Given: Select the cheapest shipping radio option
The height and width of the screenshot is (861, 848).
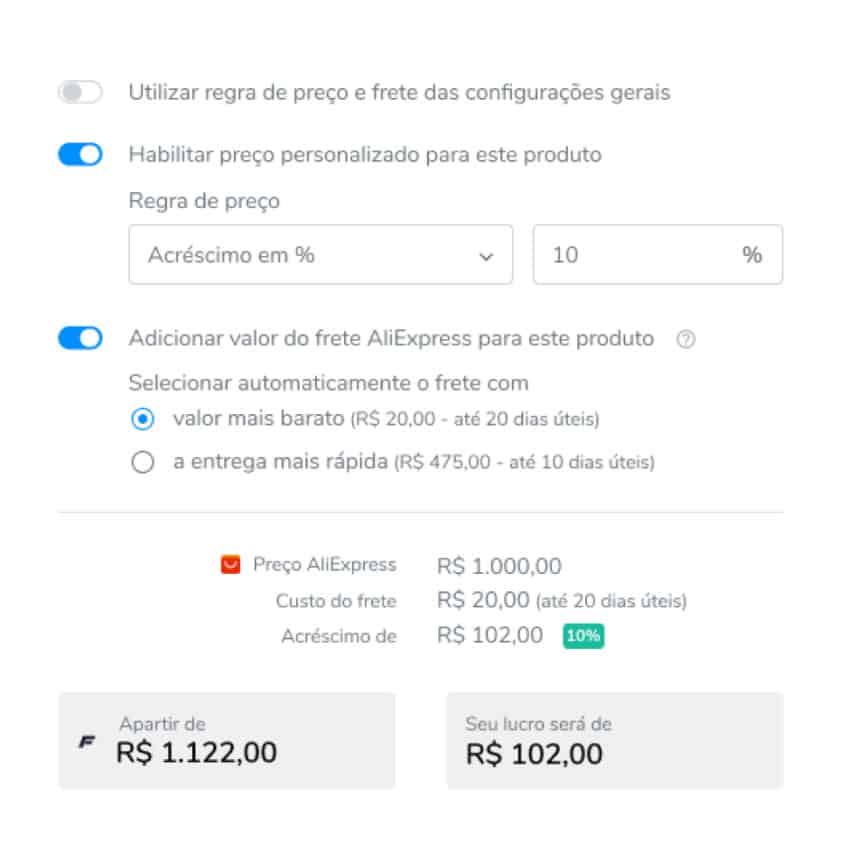Looking at the screenshot, I should coord(143,419).
